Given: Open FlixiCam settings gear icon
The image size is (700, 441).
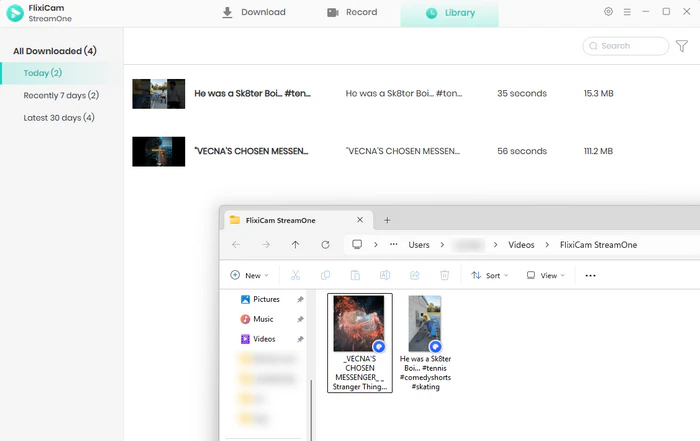Looking at the screenshot, I should coord(608,12).
